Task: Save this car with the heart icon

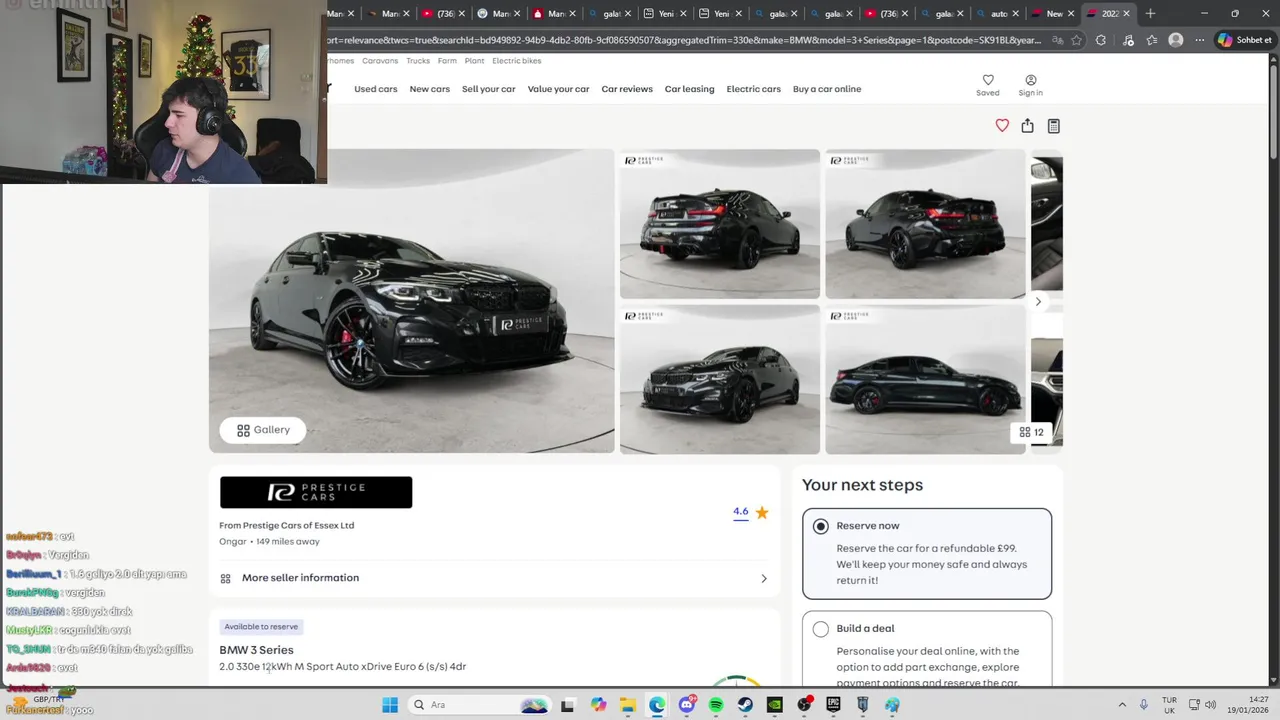Action: coord(1002,125)
